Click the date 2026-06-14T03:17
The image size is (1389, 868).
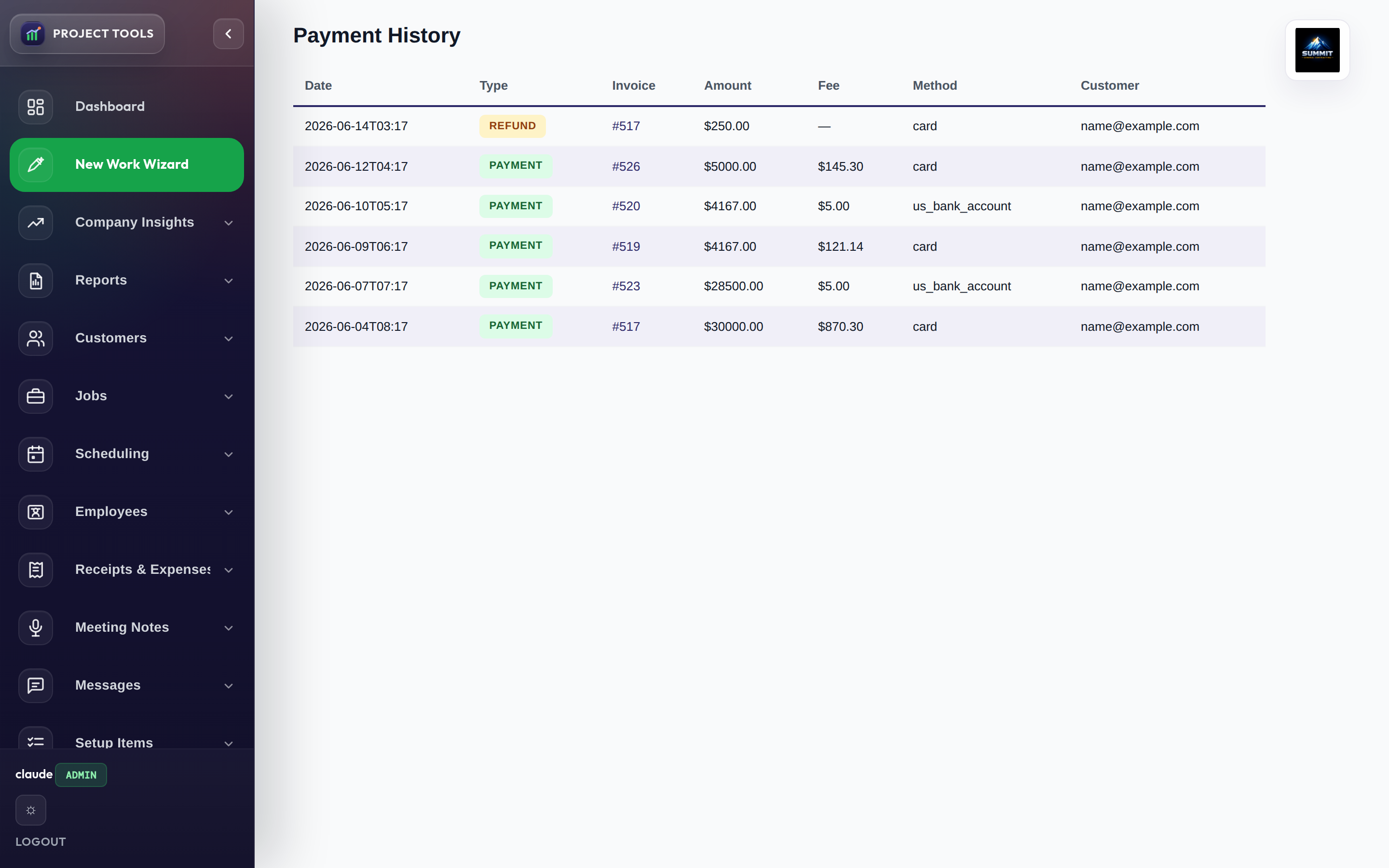click(x=356, y=126)
